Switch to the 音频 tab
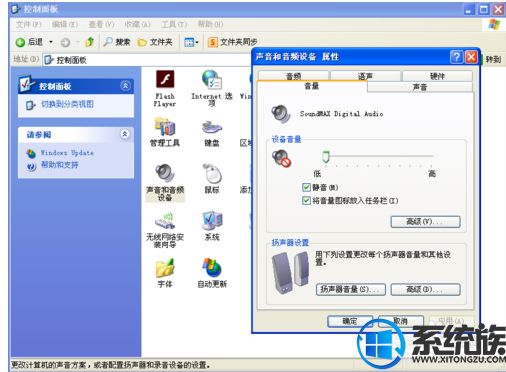 click(x=293, y=76)
